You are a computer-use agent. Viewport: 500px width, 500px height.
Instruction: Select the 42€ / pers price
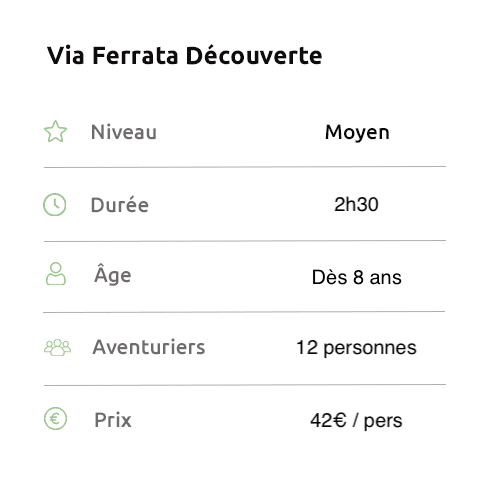[x=356, y=421]
